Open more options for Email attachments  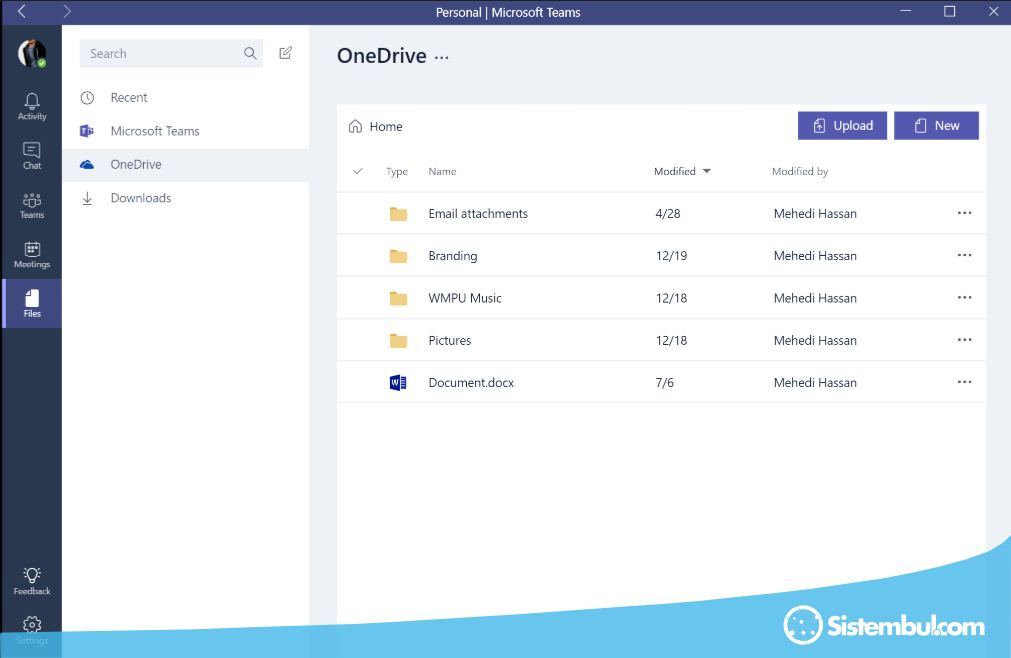coord(965,213)
